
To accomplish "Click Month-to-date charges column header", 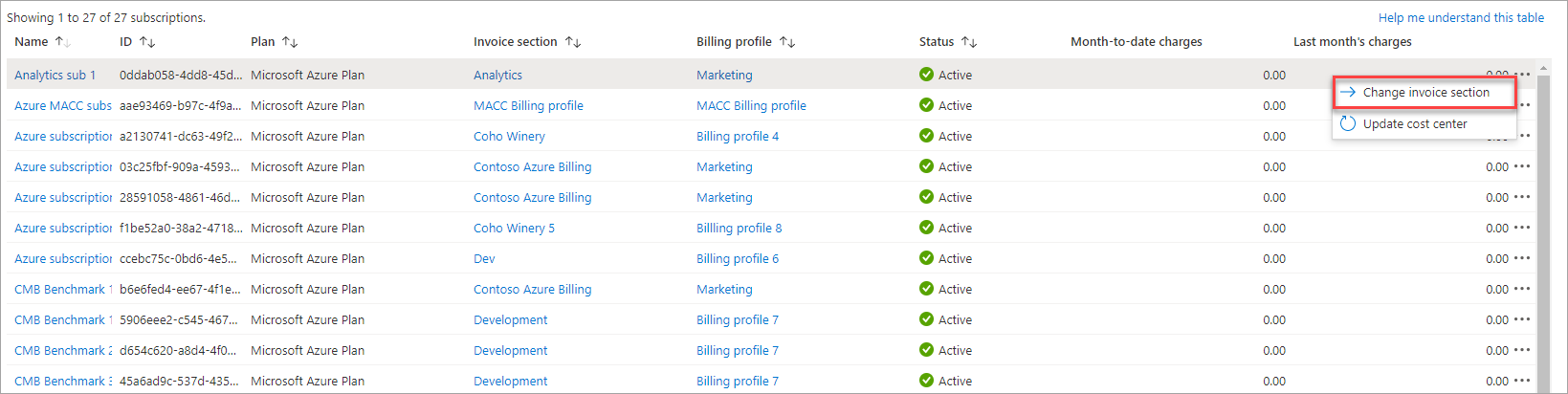I will pyautogui.click(x=1136, y=42).
